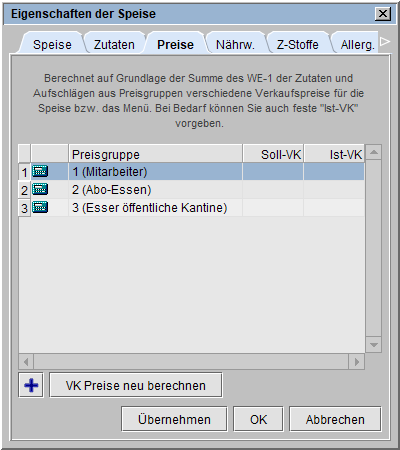Click calculator icon in Abo-Essen row
This screenshot has width=400, height=450.
[40, 189]
